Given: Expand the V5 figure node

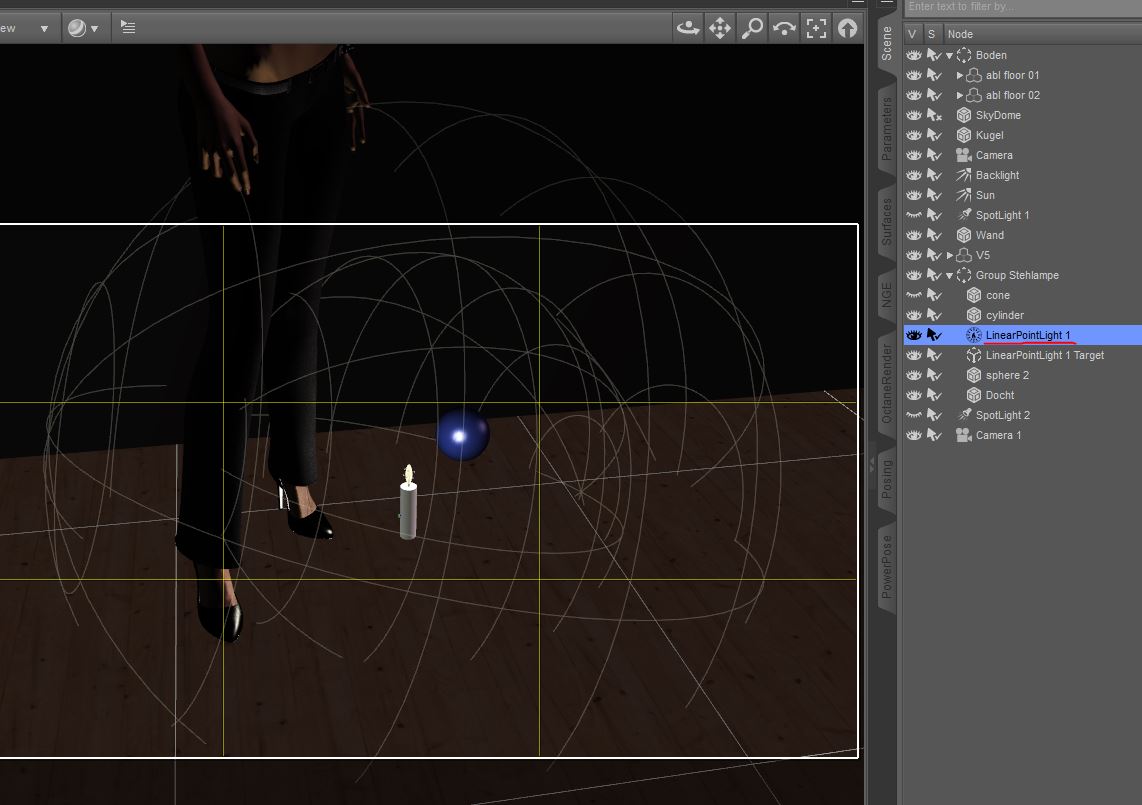Looking at the screenshot, I should click(950, 256).
